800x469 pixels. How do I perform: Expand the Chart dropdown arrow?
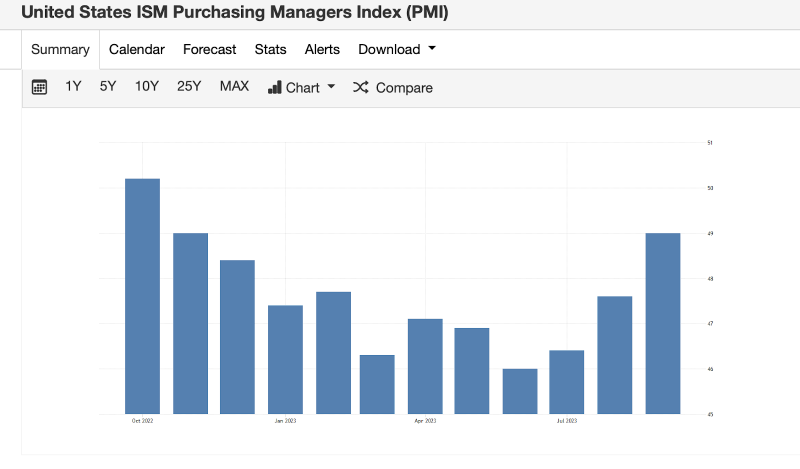331,87
